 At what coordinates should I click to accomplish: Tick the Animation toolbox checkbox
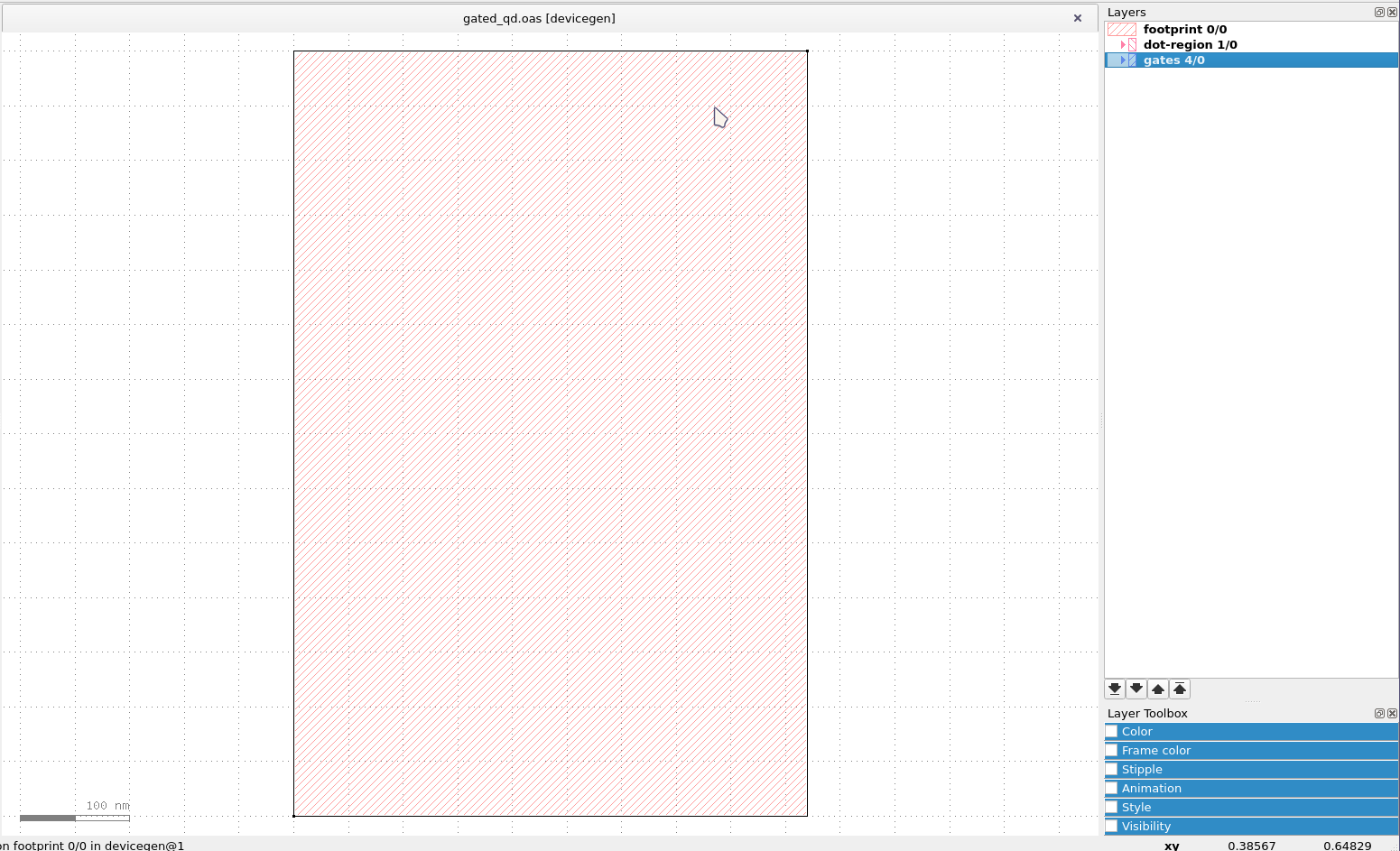point(1112,788)
